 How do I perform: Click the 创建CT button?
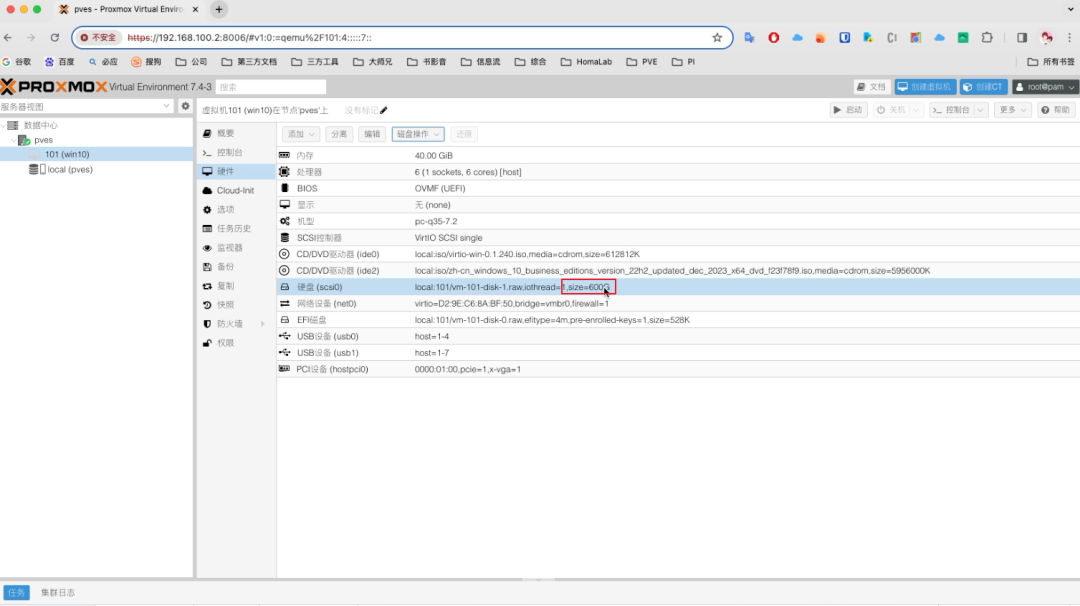pyautogui.click(x=984, y=87)
